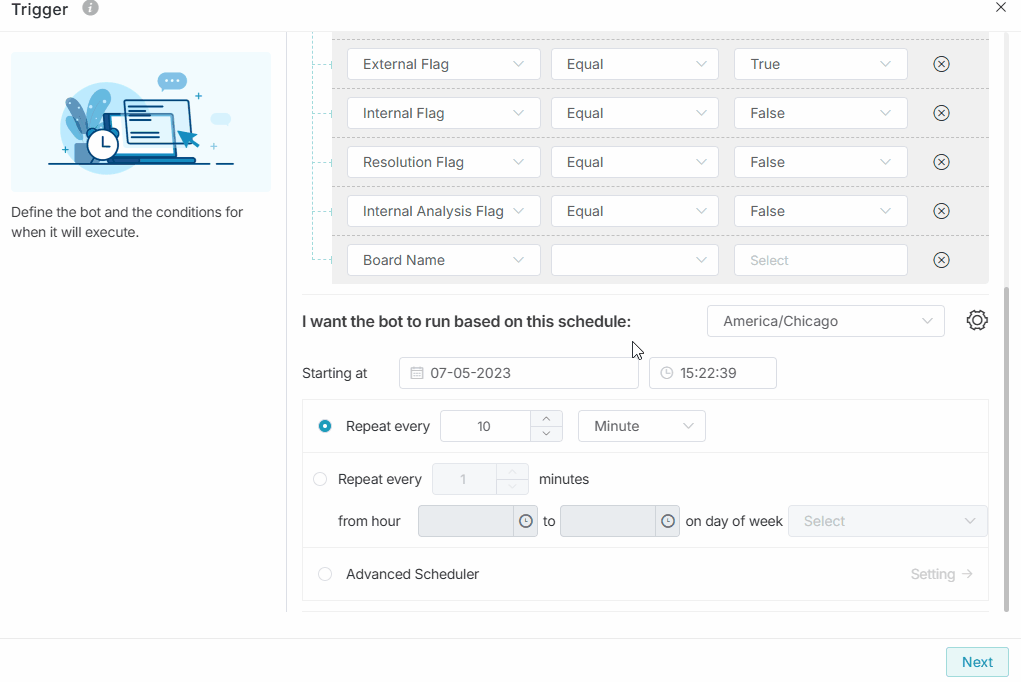Enable the Advanced Scheduler radio option
The width and height of the screenshot is (1021, 682).
click(x=325, y=574)
